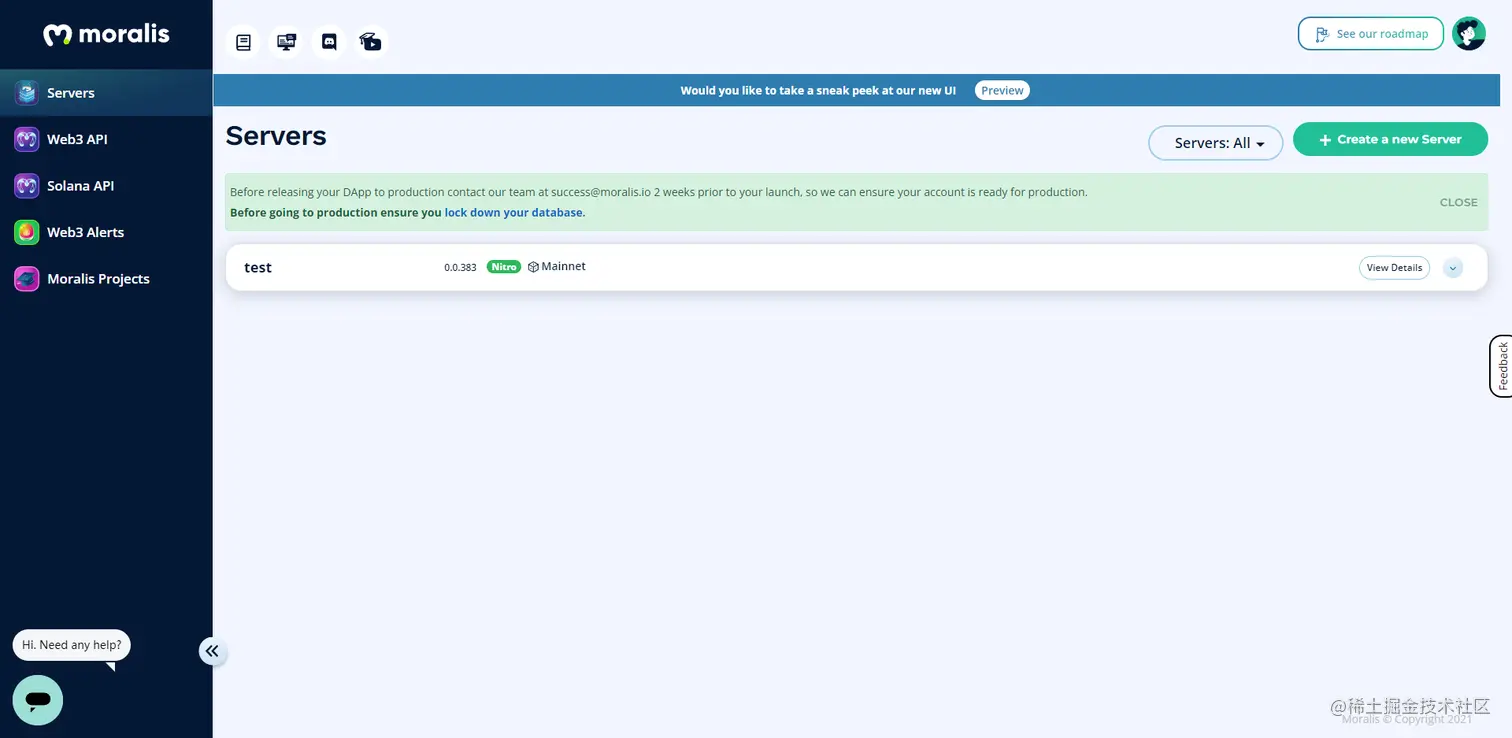
Task: Click the Web3 API sidebar icon
Action: tap(27, 139)
